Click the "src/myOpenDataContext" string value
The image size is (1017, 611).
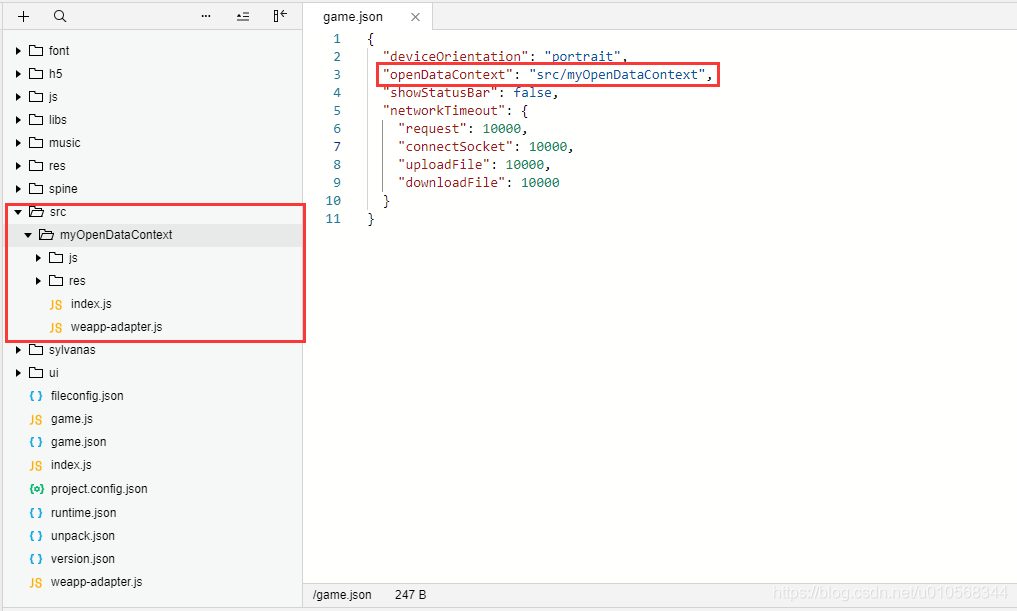pyautogui.click(x=617, y=75)
